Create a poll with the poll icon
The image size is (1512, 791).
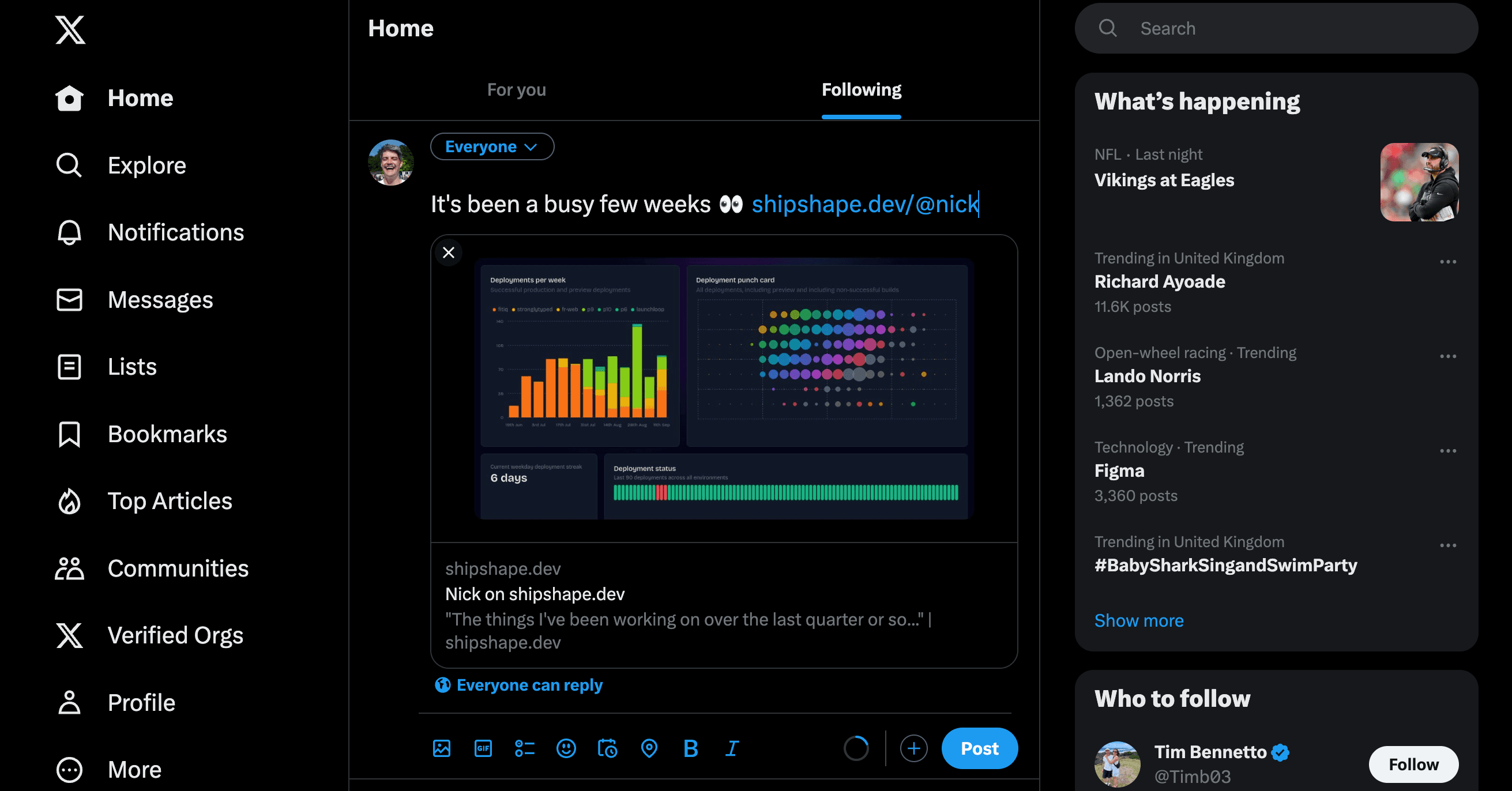(x=525, y=748)
